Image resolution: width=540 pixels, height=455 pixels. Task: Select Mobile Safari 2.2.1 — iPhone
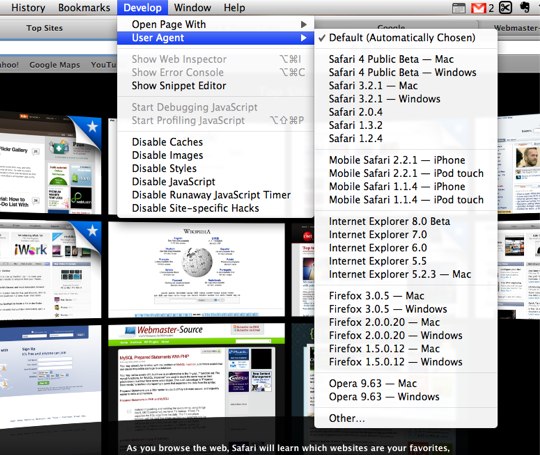coord(406,160)
